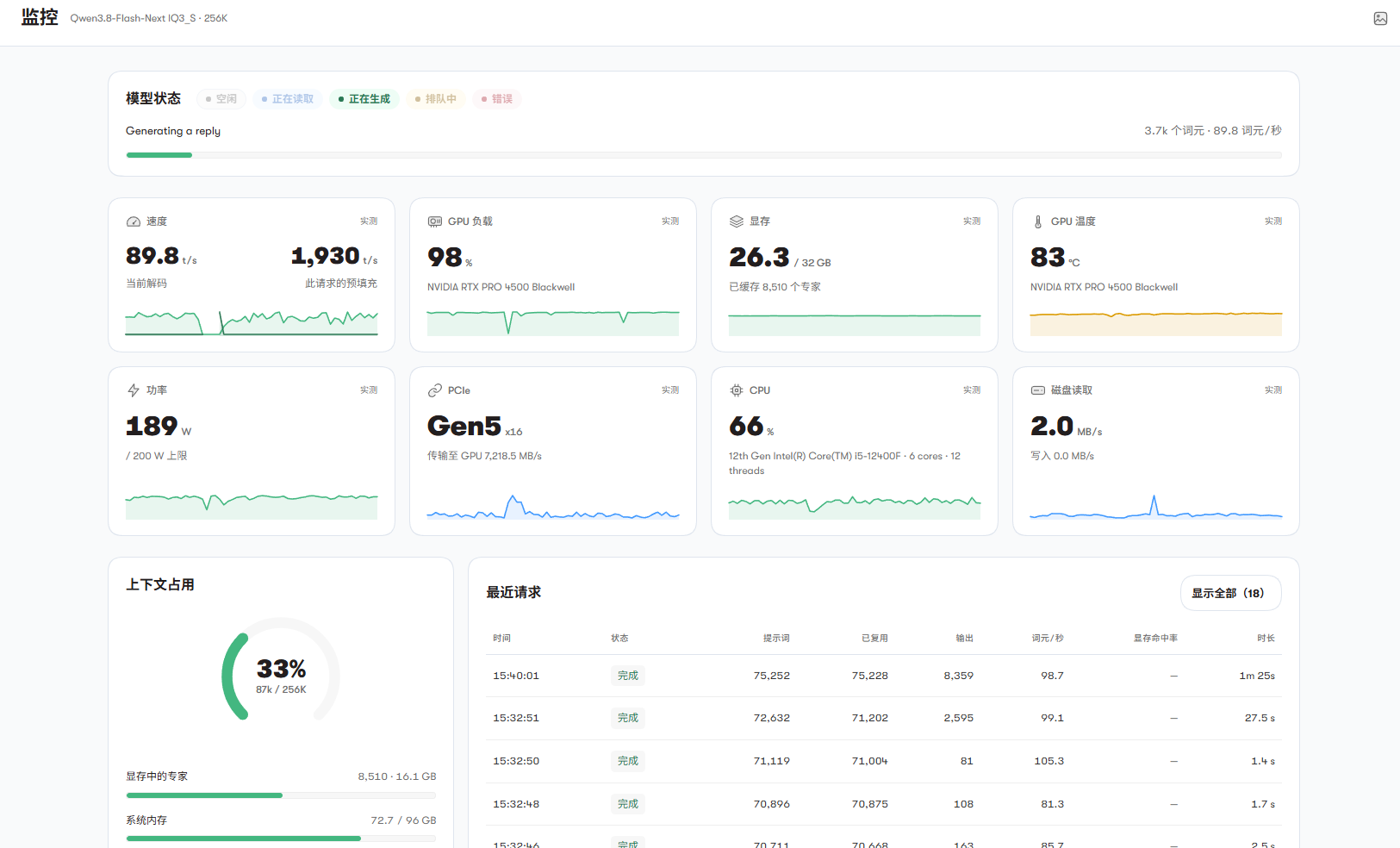1400x848 pixels.
Task: Select the 空闲 status pill
Action: (x=221, y=99)
